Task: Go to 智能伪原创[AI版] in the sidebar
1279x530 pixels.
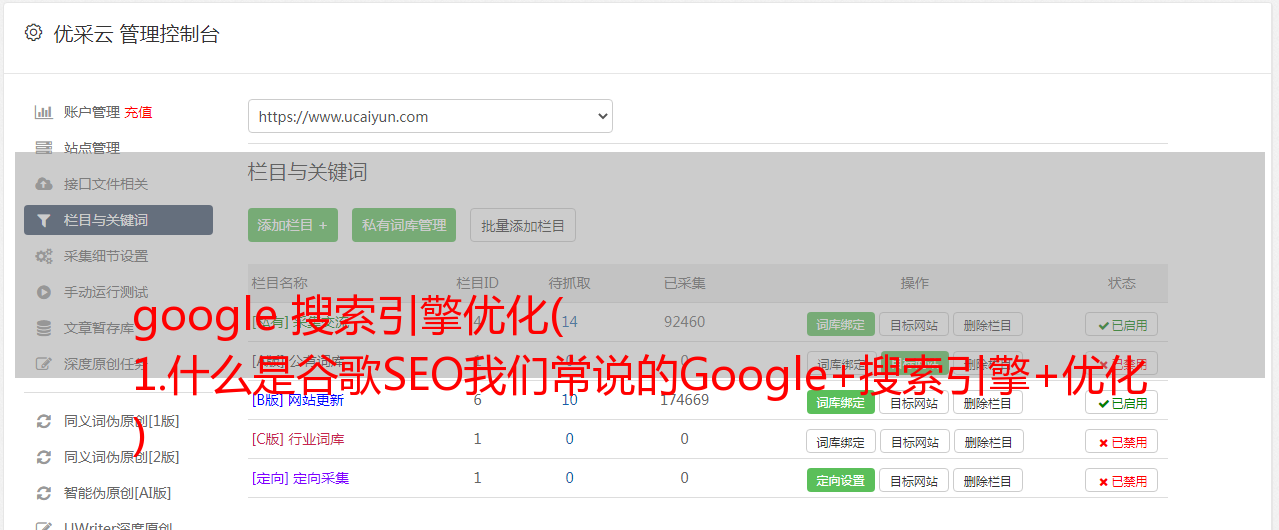Action: coord(118,493)
